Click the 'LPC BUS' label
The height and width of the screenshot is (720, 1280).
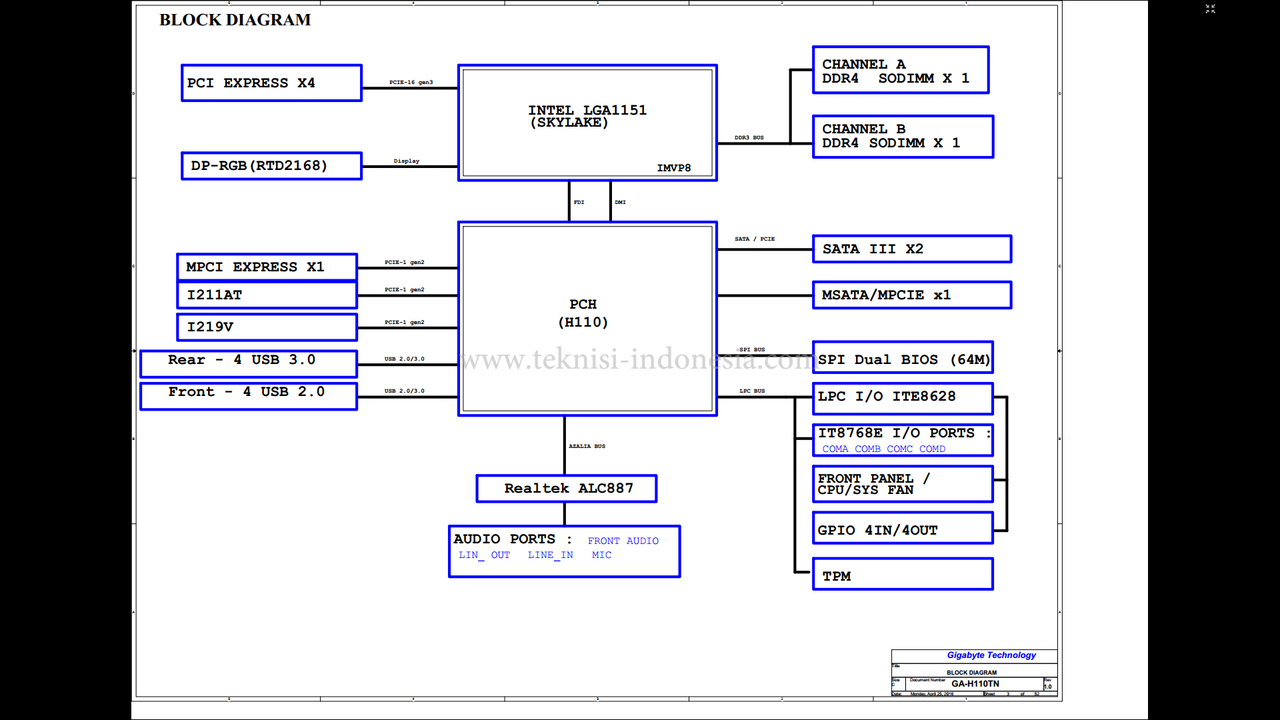752,391
